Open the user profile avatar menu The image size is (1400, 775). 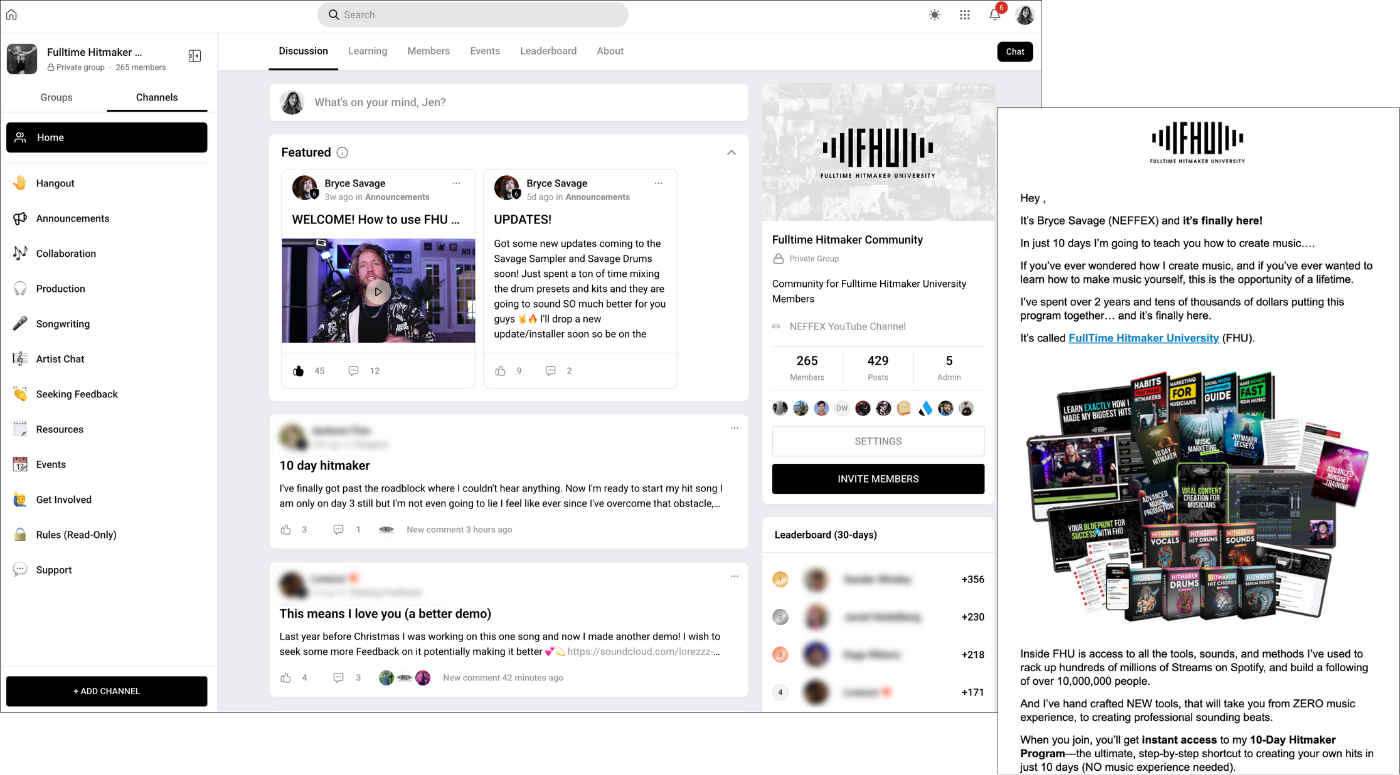1025,15
